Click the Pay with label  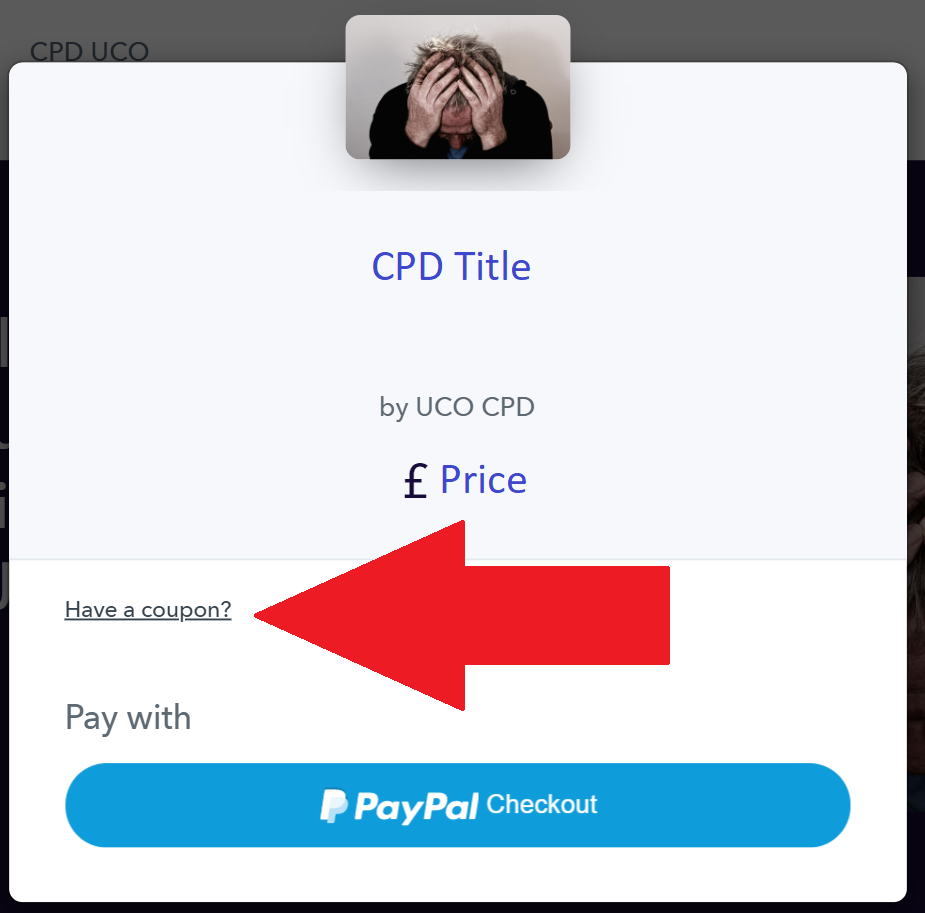coord(128,718)
